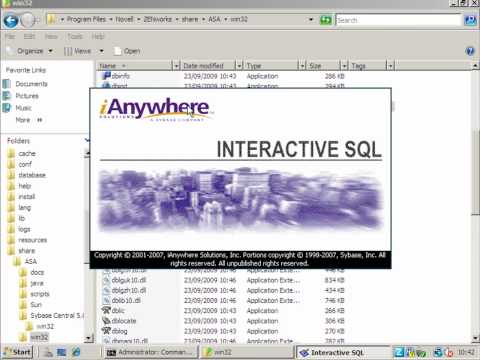Open Tags column dropdown arrow

(390, 66)
